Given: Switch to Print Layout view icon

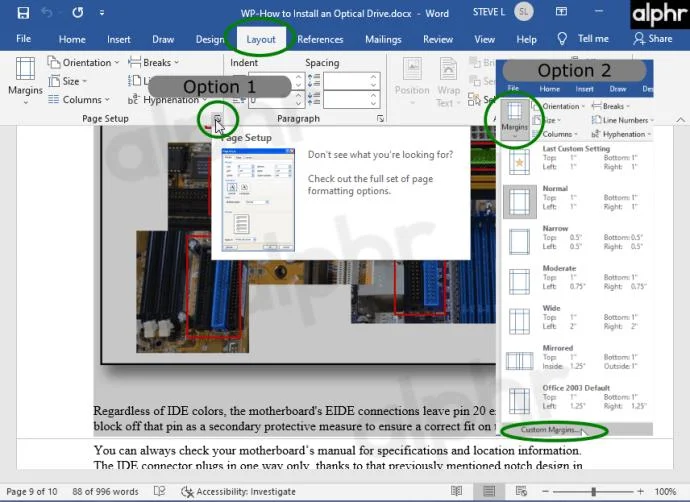Looking at the screenshot, I should point(488,491).
